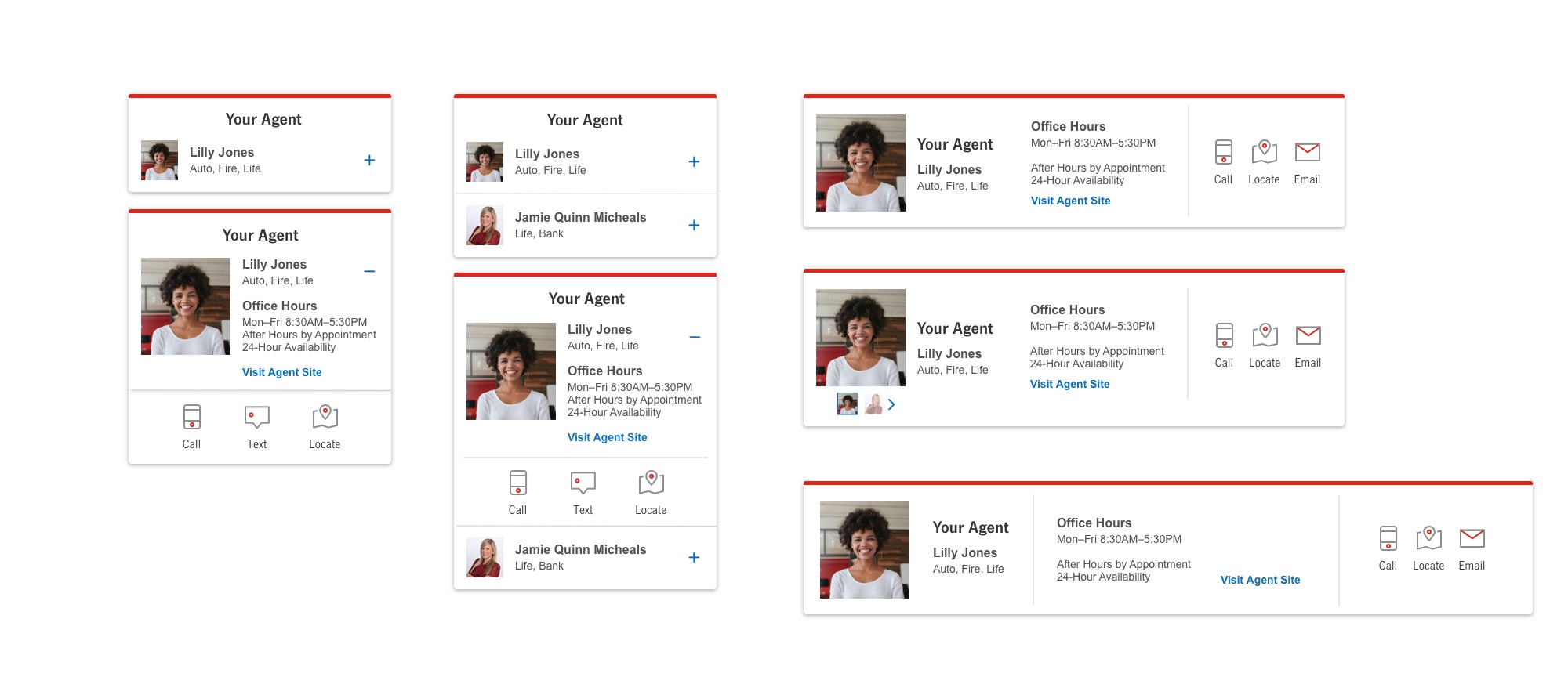Expand Lilly Jones in the single-agent collapsed card
1568x684 pixels.
[369, 161]
